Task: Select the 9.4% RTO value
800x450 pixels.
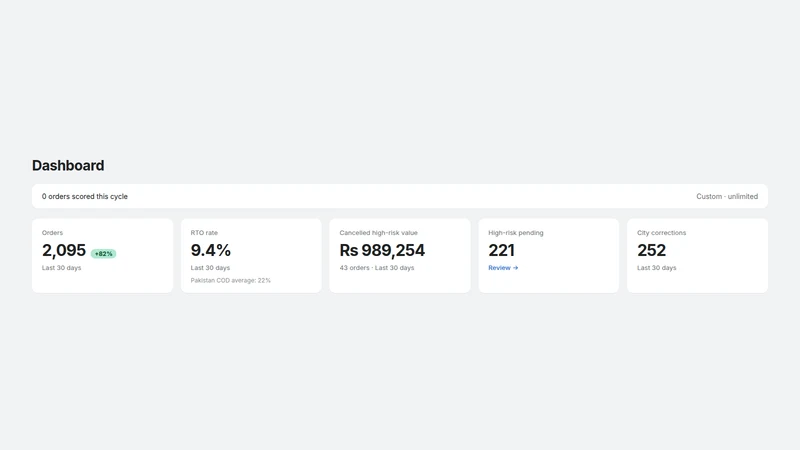Action: [x=211, y=251]
